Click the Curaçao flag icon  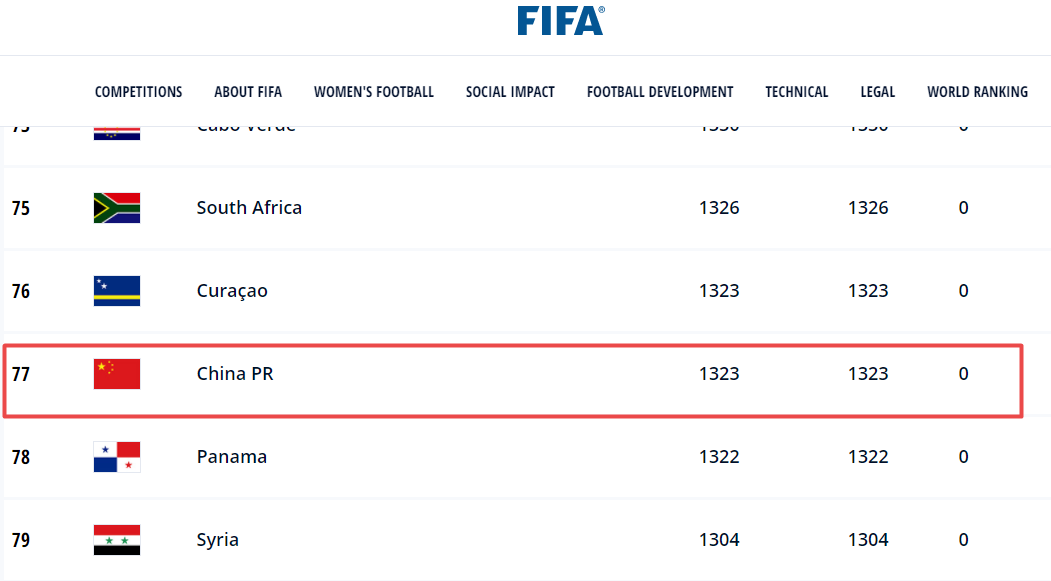[x=117, y=291]
